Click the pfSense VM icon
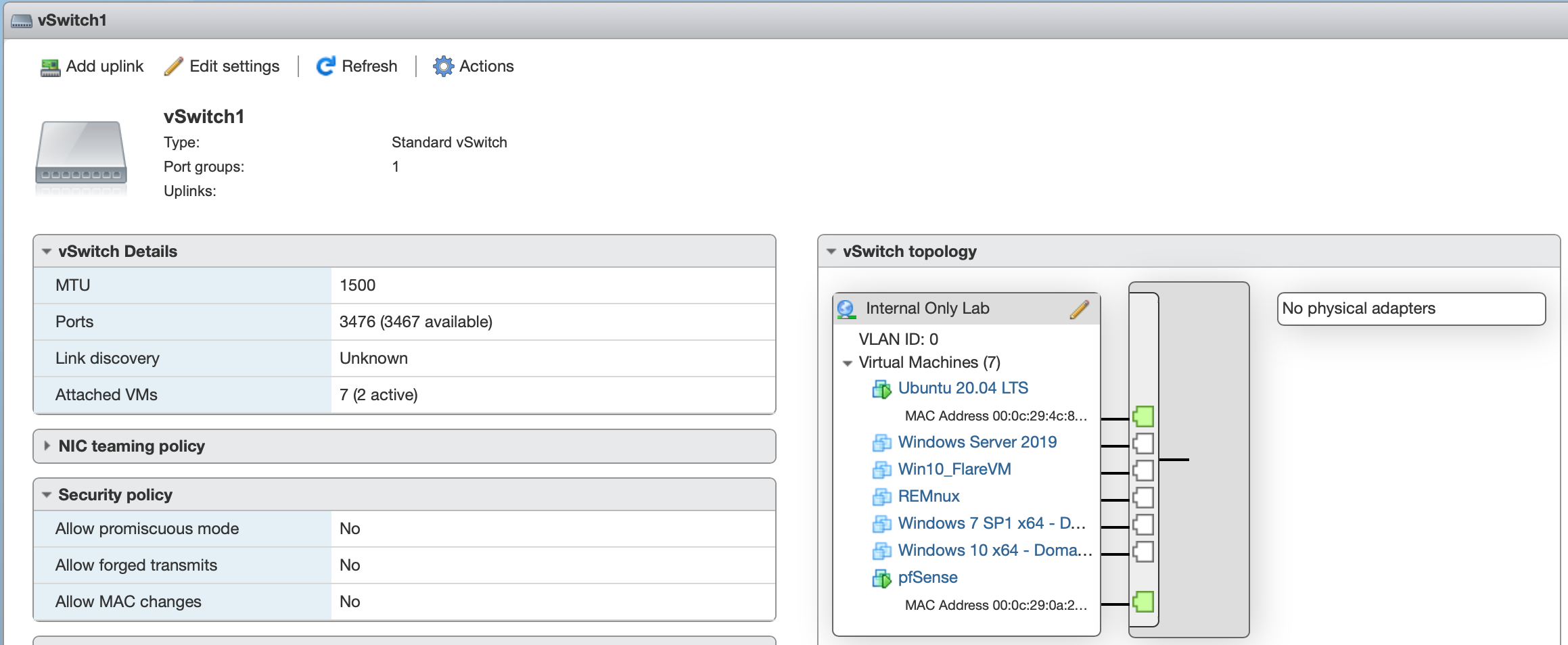The image size is (1568, 645). (x=881, y=578)
